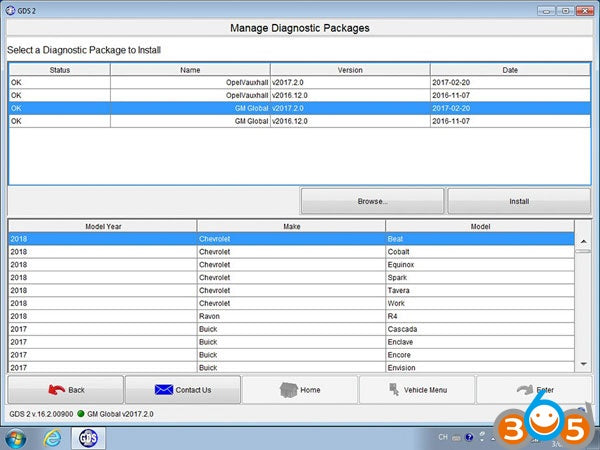Viewport: 600px width, 450px height.
Task: Click the Make column header
Action: coord(292,226)
